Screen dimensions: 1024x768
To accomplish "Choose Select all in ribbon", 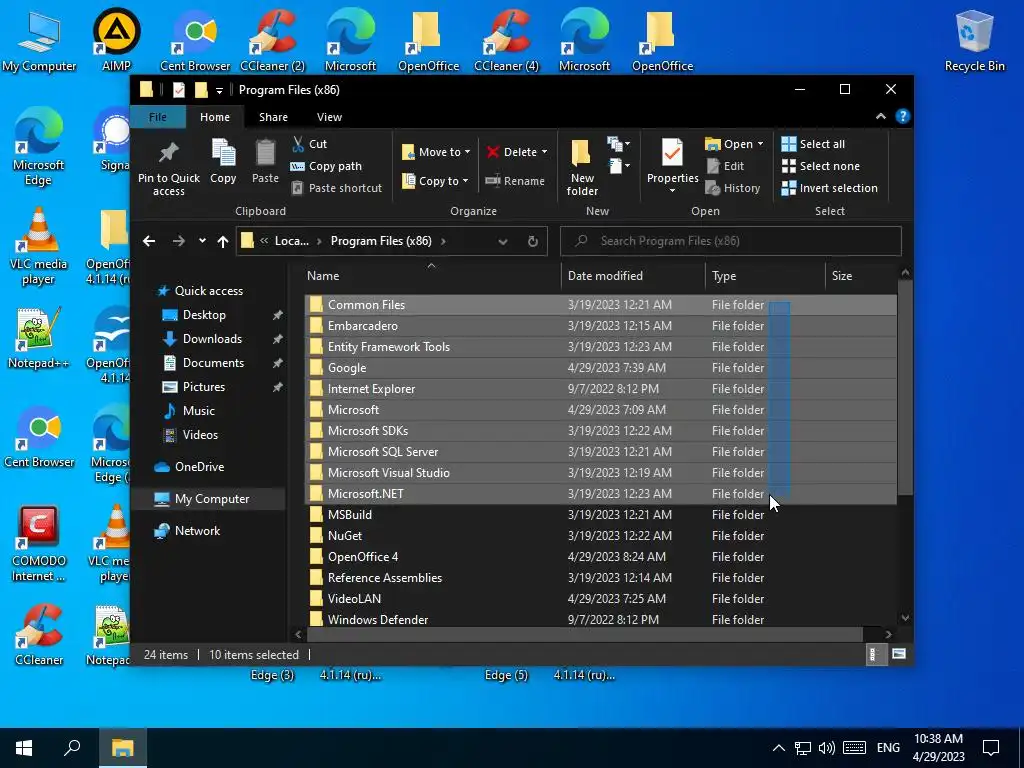I will 813,144.
